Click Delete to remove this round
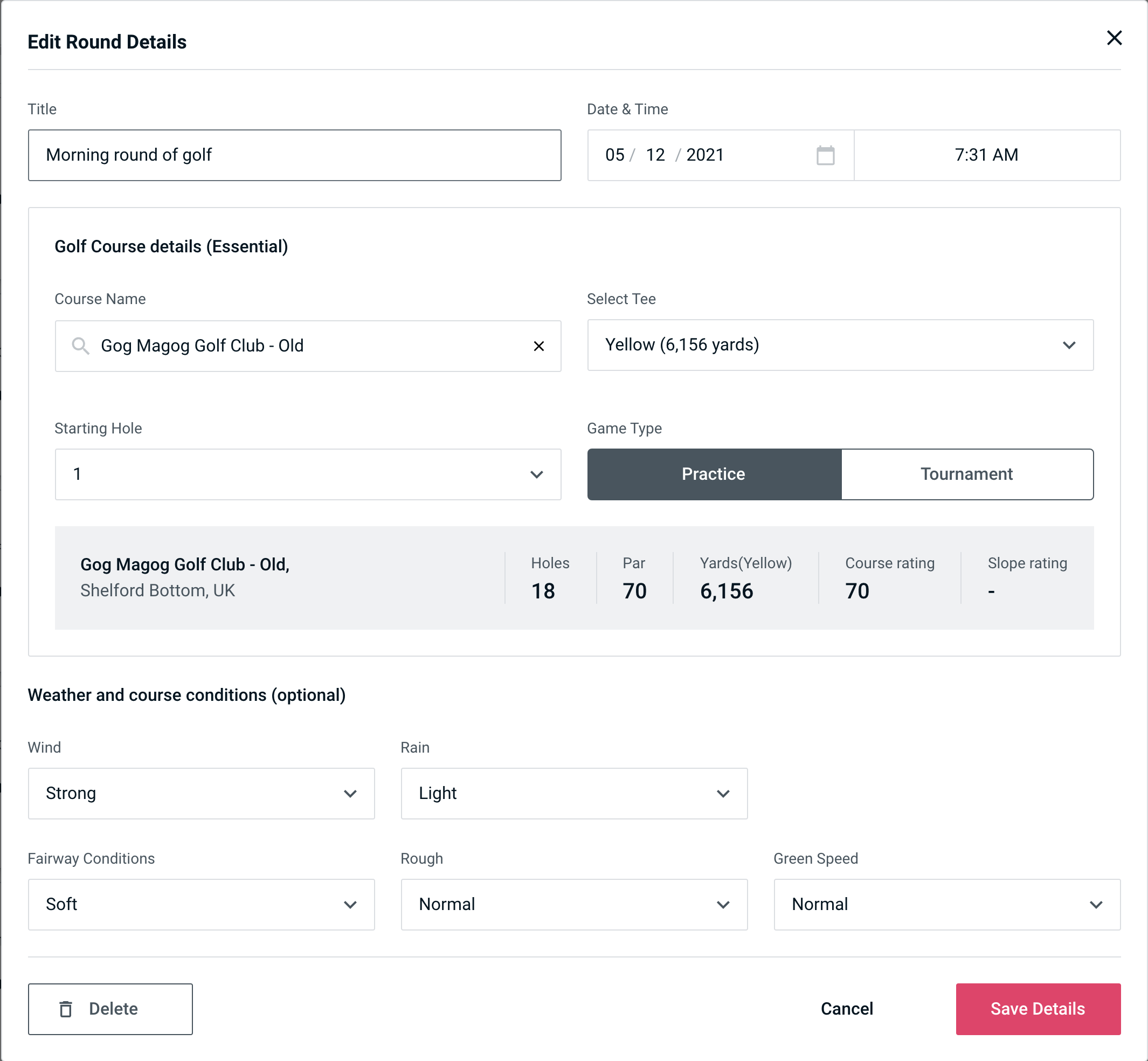Screen dimensions: 1148x1061 pyautogui.click(x=111, y=1008)
